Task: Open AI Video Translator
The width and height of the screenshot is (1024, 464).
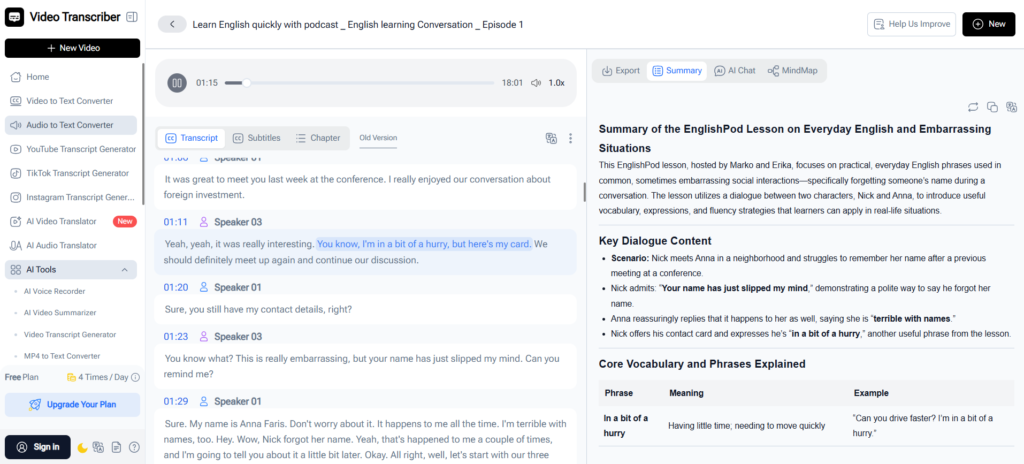Action: coord(71,222)
